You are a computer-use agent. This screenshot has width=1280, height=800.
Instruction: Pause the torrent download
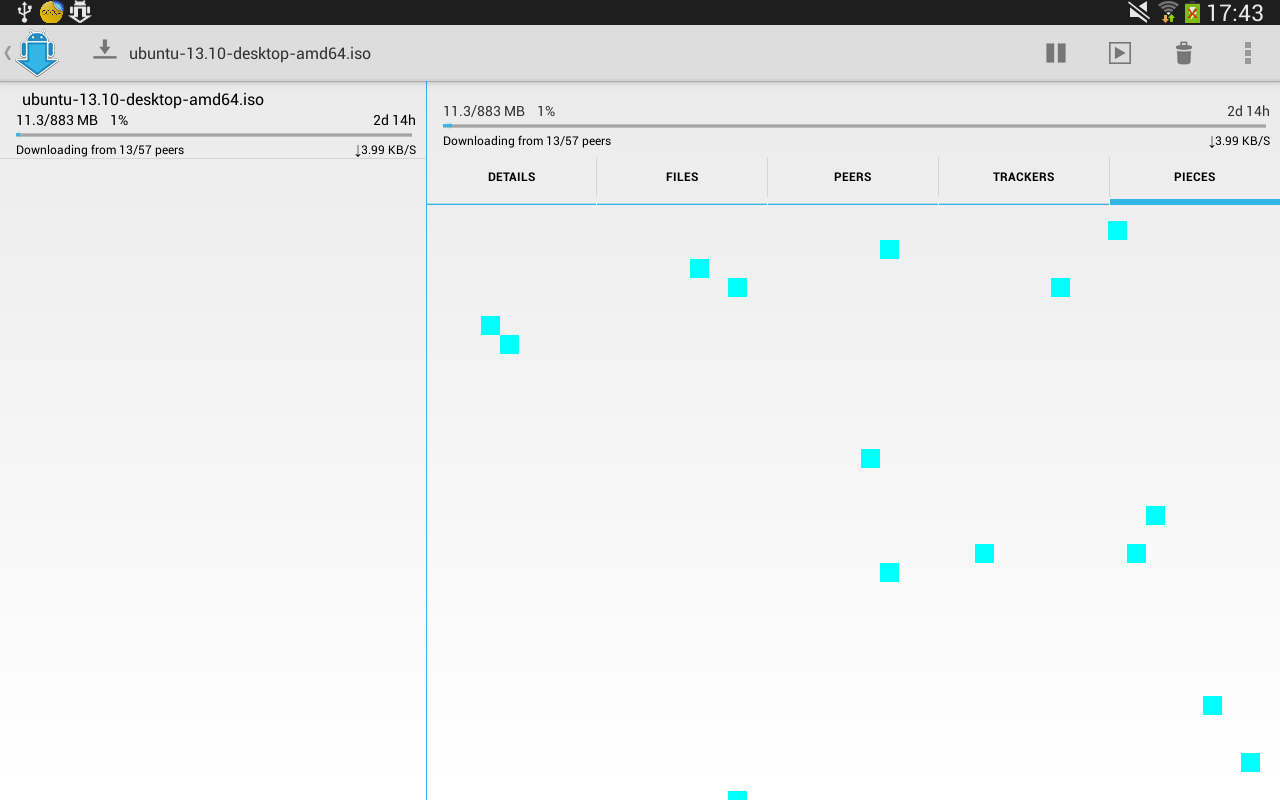[x=1056, y=53]
